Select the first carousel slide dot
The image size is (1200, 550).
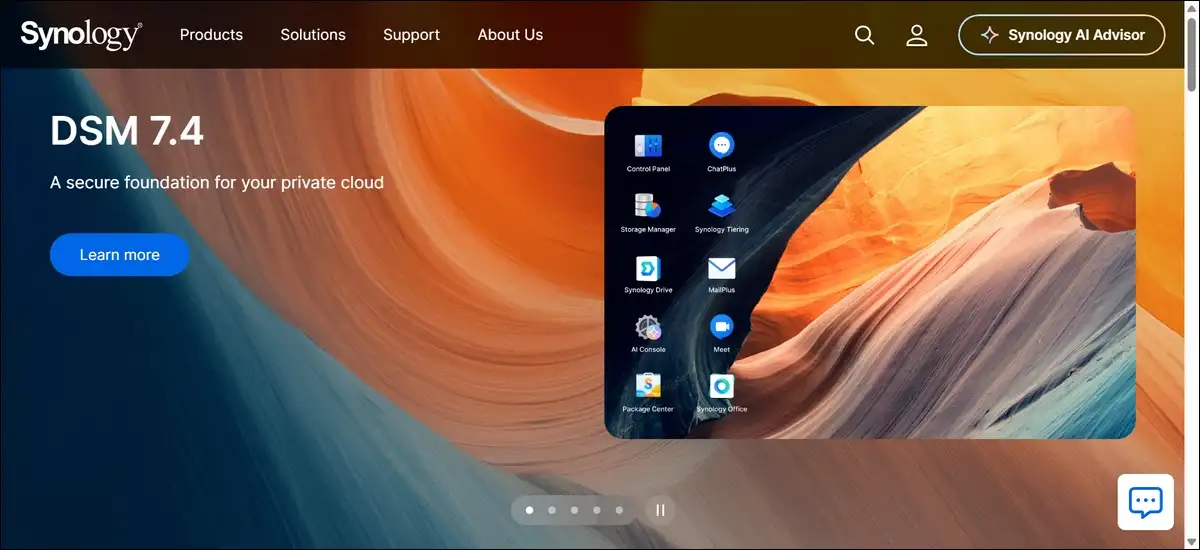pos(529,510)
